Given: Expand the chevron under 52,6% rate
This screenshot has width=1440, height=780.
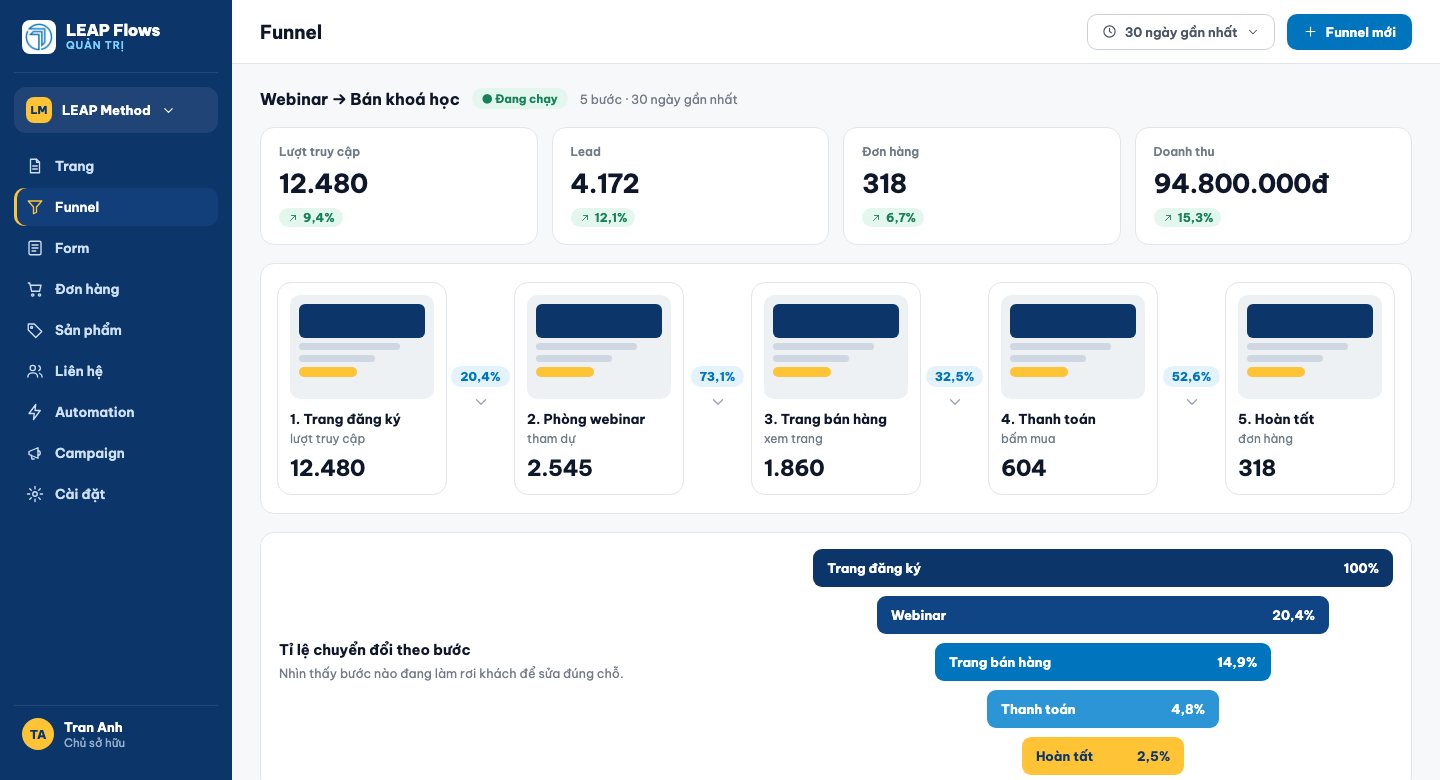Looking at the screenshot, I should 1192,402.
